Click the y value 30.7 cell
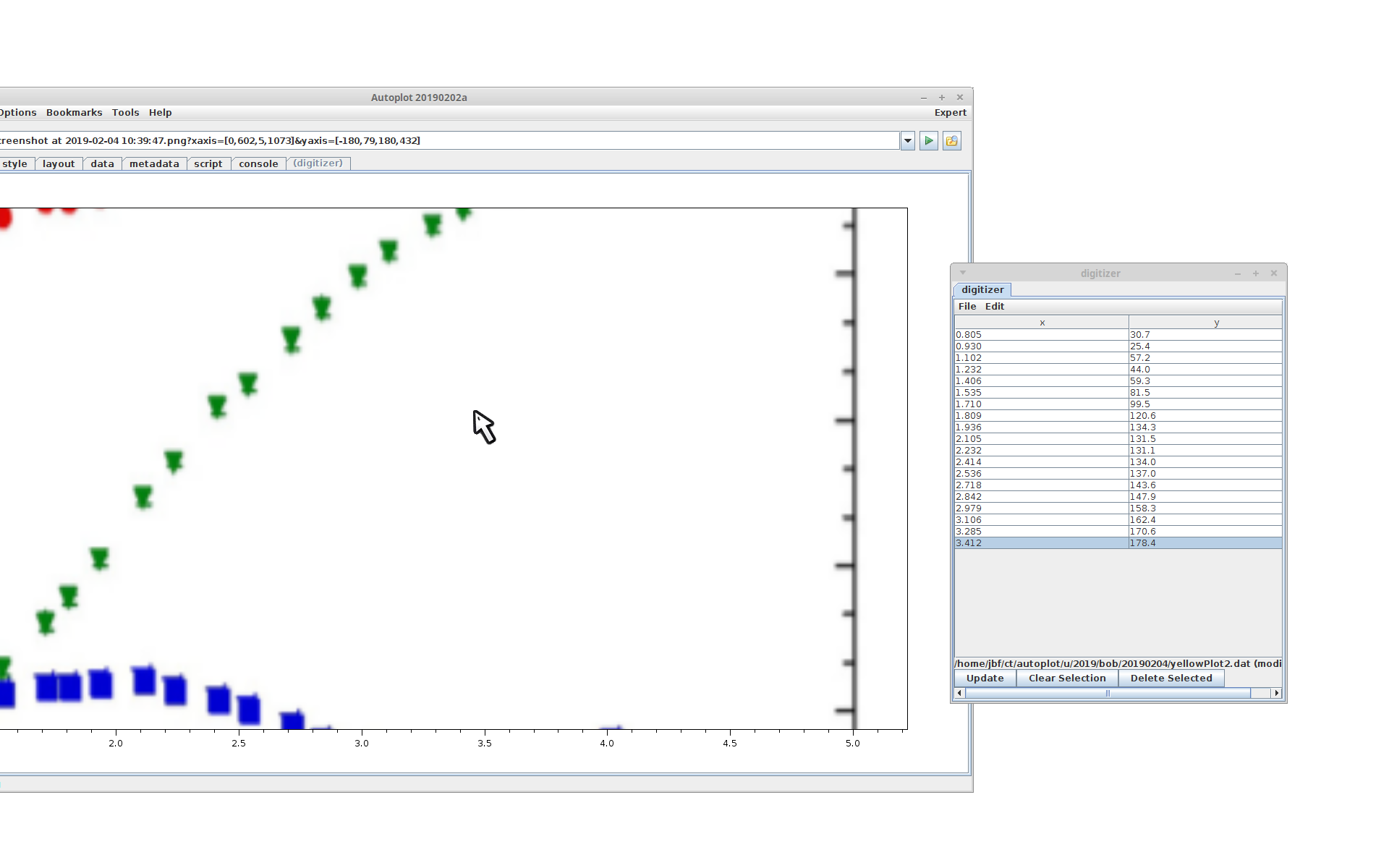Viewport: 1389px width, 868px height. [x=1206, y=335]
